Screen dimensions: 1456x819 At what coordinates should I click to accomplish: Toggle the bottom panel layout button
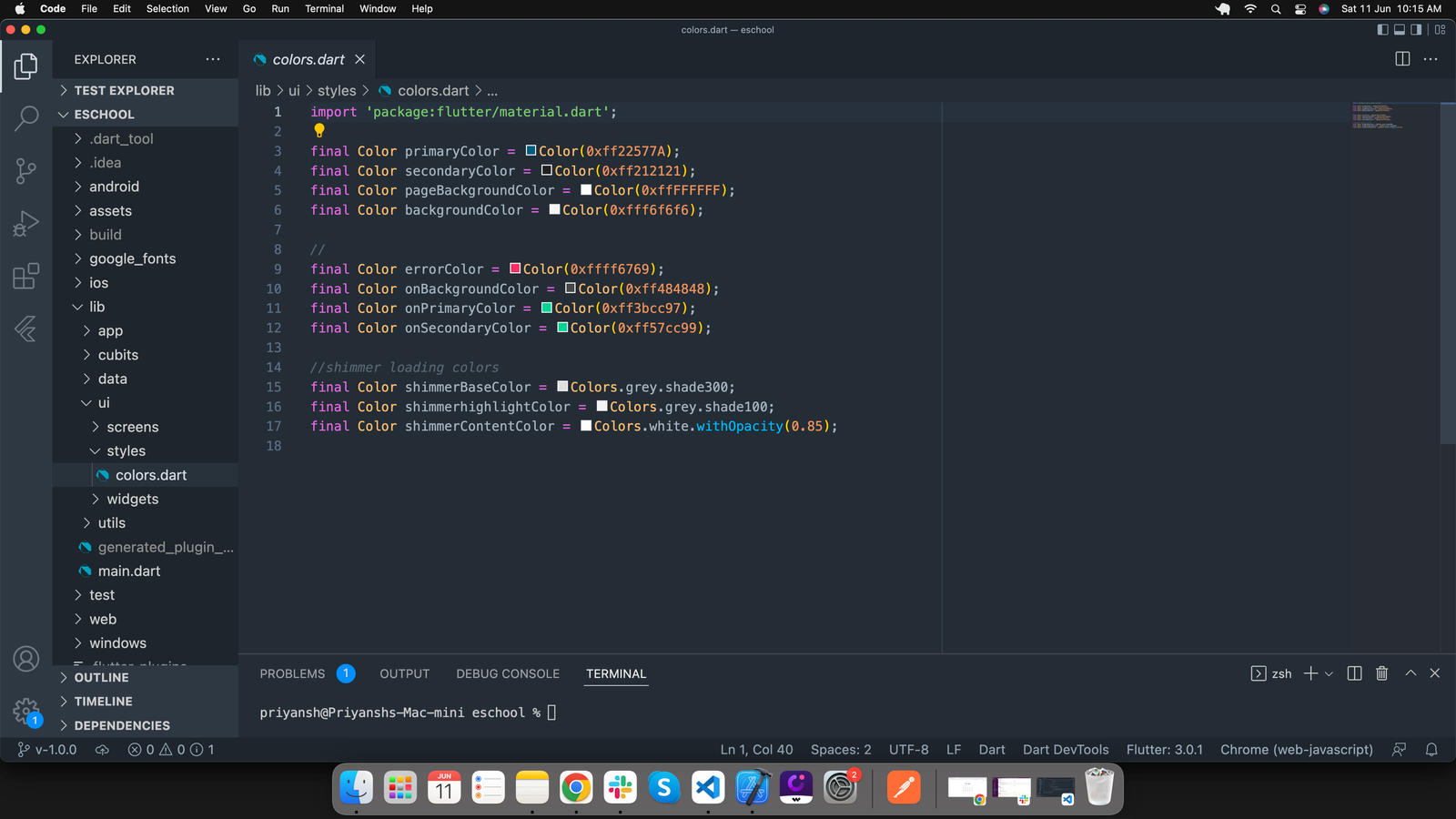click(x=1400, y=30)
